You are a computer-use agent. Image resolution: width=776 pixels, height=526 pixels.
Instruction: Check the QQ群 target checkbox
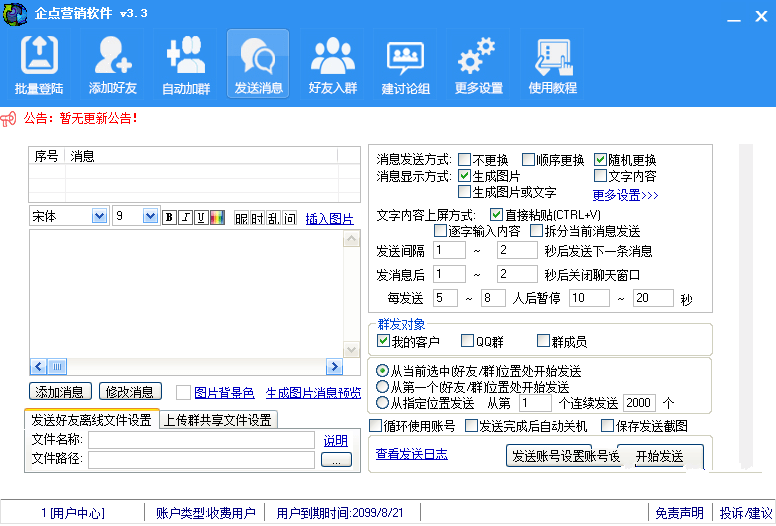pos(467,340)
